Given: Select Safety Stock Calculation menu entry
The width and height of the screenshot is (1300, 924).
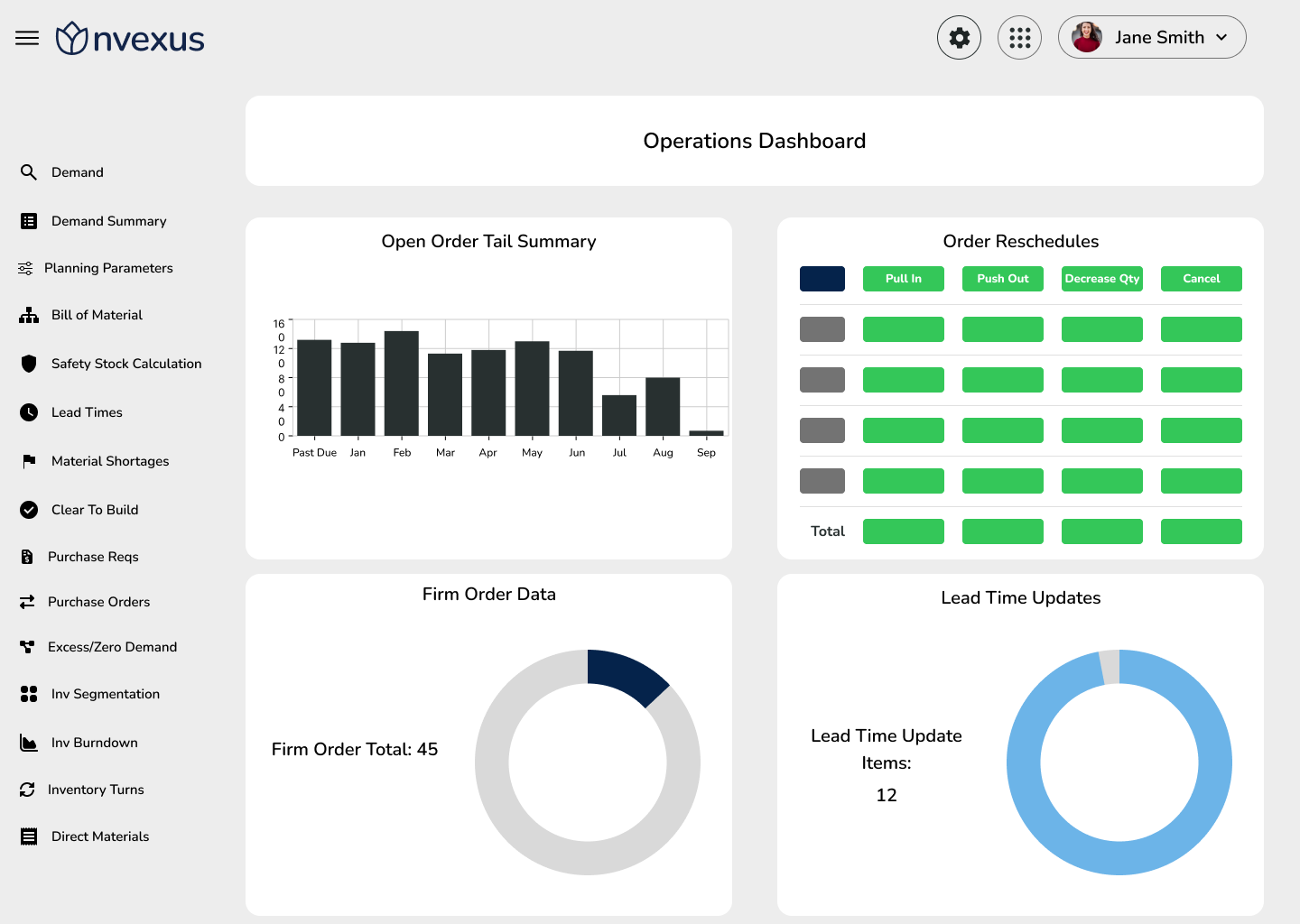Looking at the screenshot, I should tap(126, 364).
